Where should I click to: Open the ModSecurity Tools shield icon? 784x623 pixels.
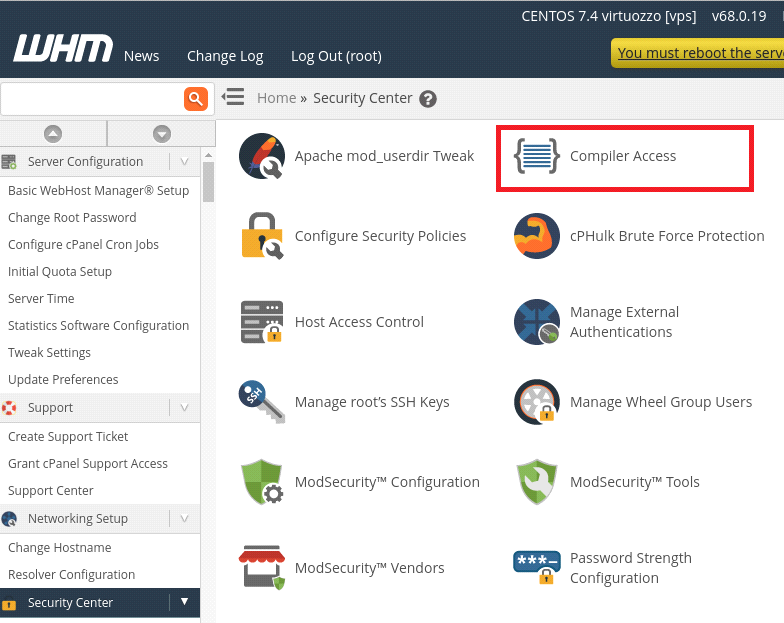click(x=536, y=482)
